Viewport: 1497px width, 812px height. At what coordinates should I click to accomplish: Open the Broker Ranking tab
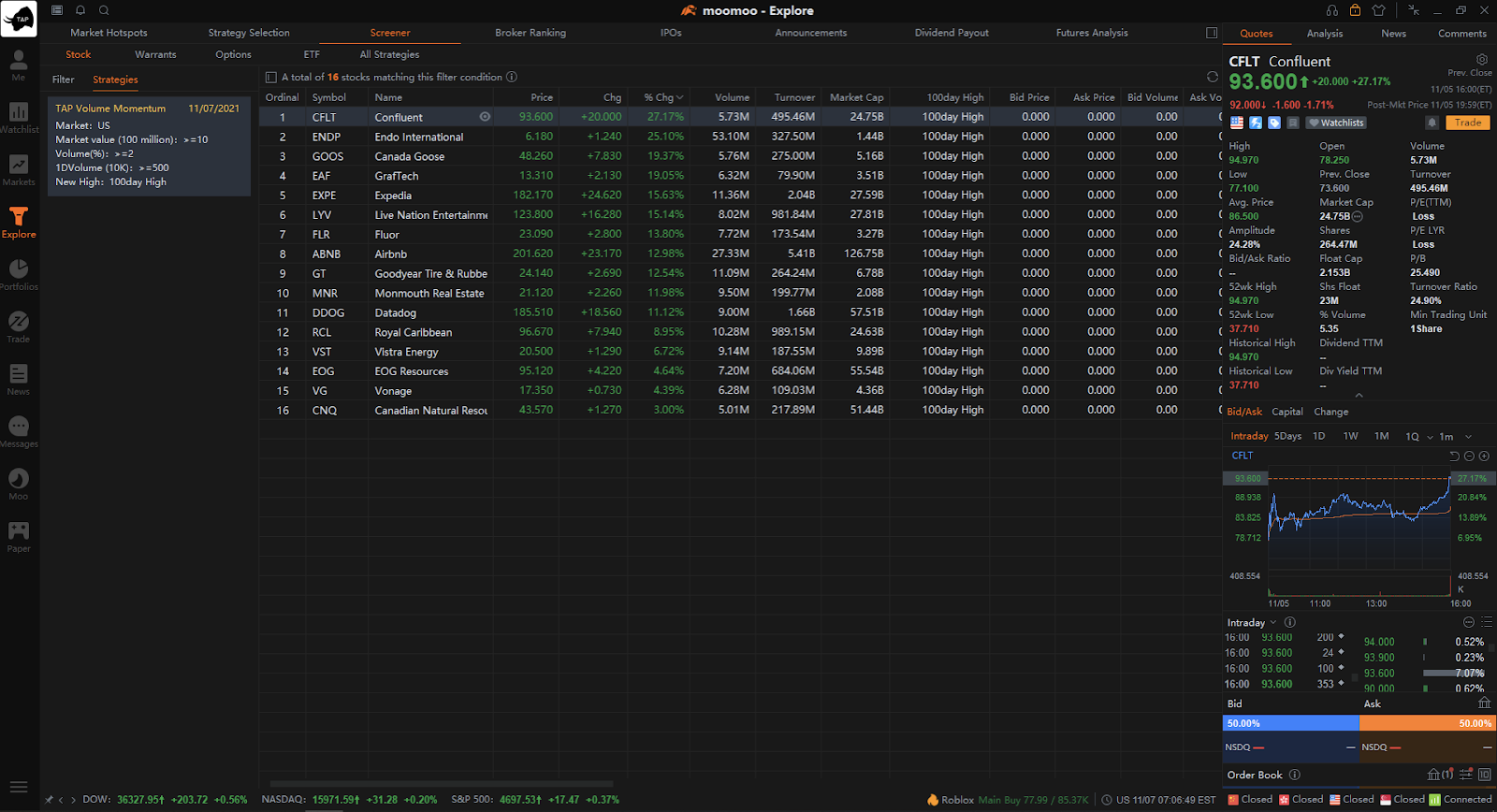[x=530, y=33]
